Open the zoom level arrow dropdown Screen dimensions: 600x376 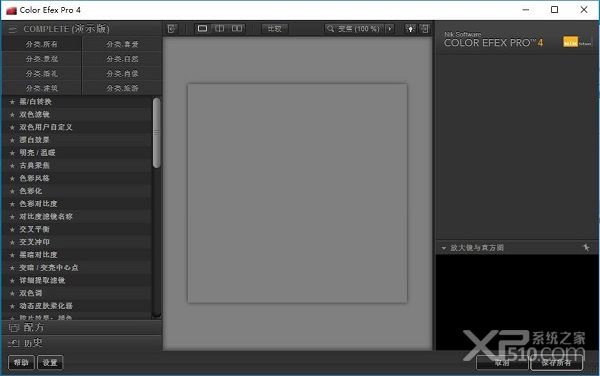(x=390, y=29)
